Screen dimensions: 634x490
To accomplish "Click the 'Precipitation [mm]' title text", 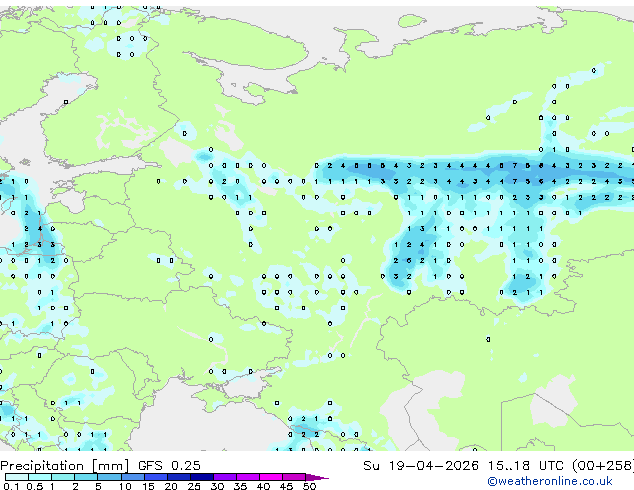I will pyautogui.click(x=65, y=466).
